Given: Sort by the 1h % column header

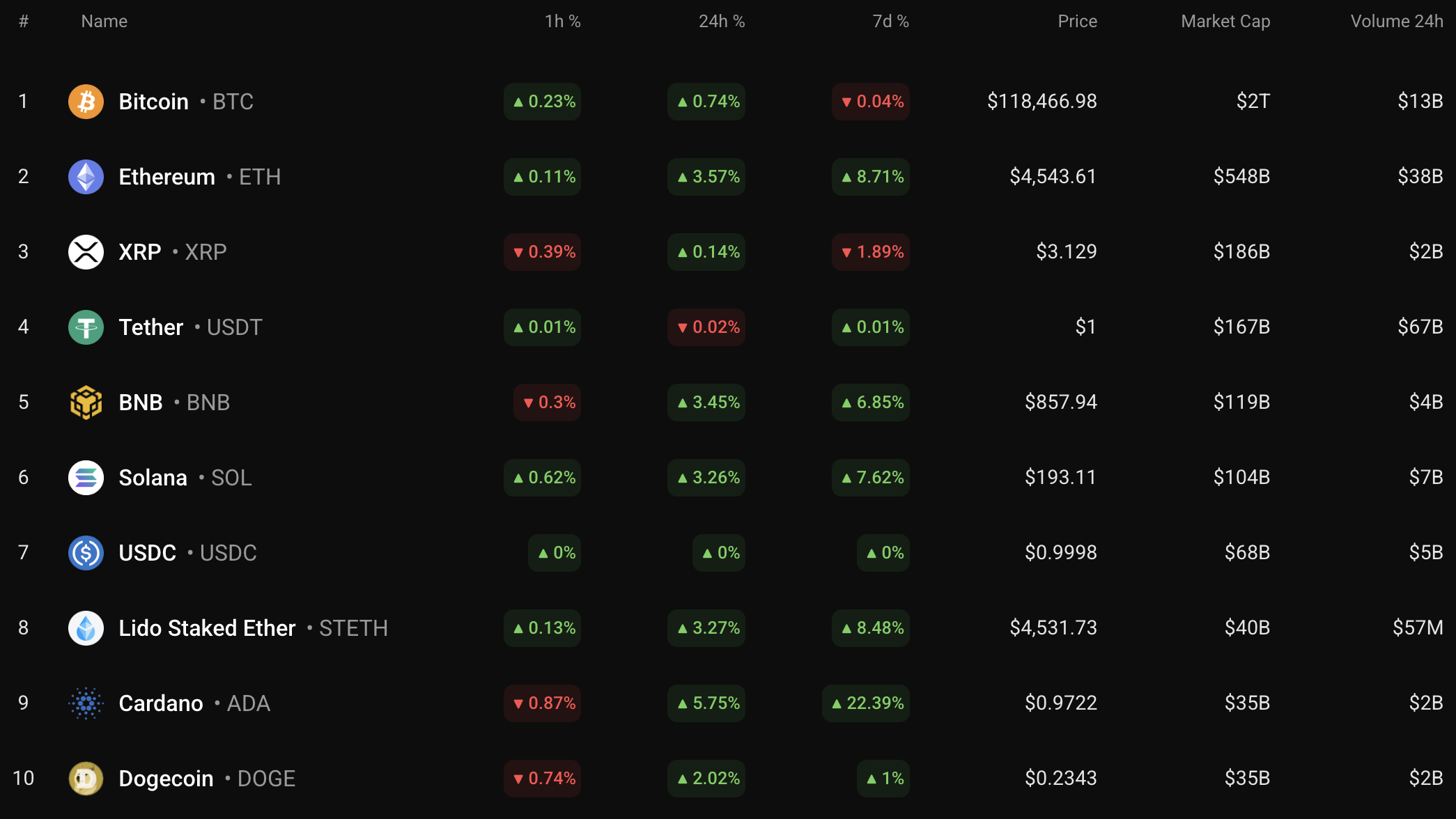Looking at the screenshot, I should (562, 22).
